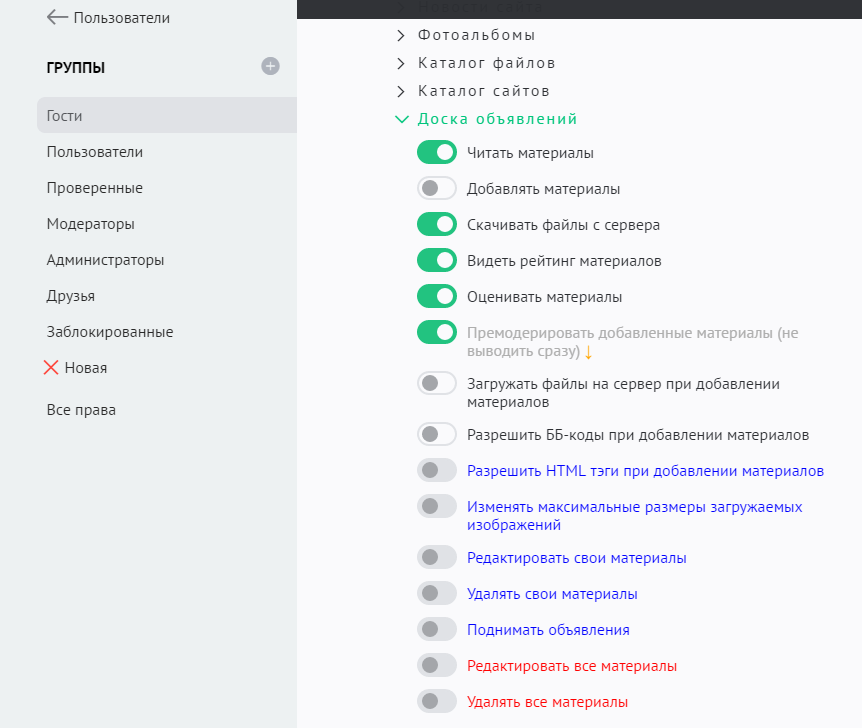Click the plus icon to add group
The height and width of the screenshot is (728, 862).
click(270, 66)
